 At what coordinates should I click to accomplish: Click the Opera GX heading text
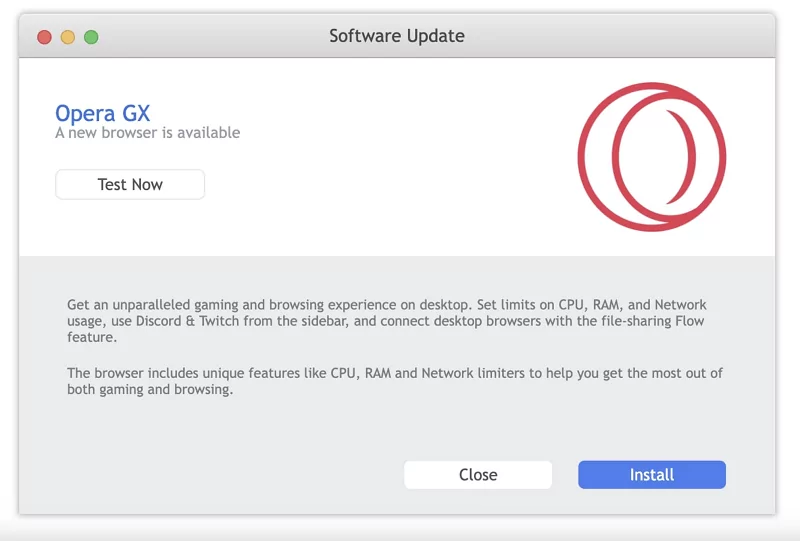click(102, 113)
